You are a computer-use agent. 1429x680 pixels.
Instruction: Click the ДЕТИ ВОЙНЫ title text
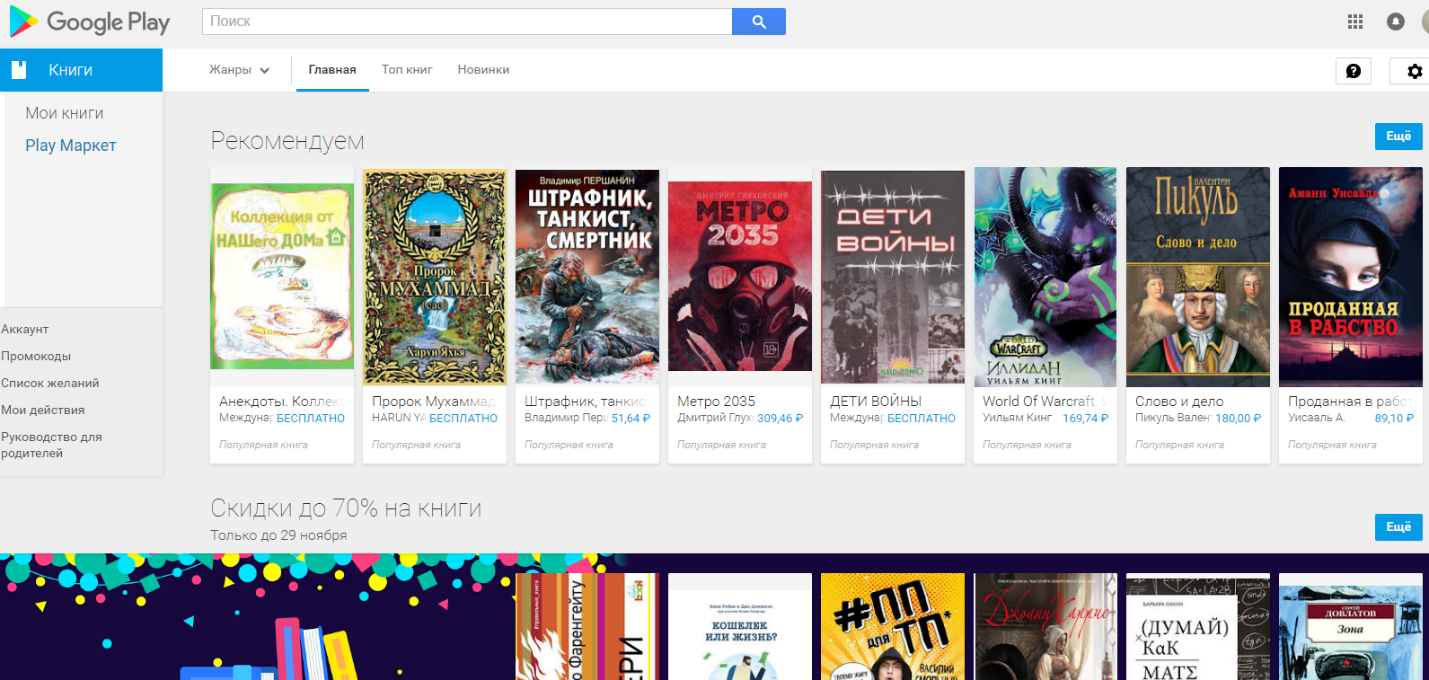(876, 401)
